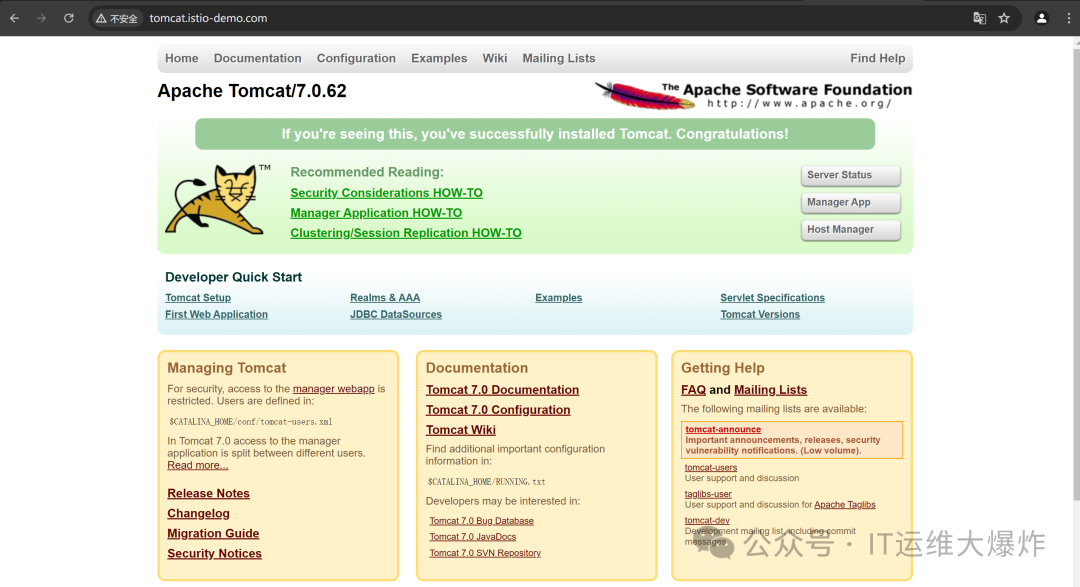
Task: Open Tomcat 7.0 SVN Repository link
Action: (485, 553)
